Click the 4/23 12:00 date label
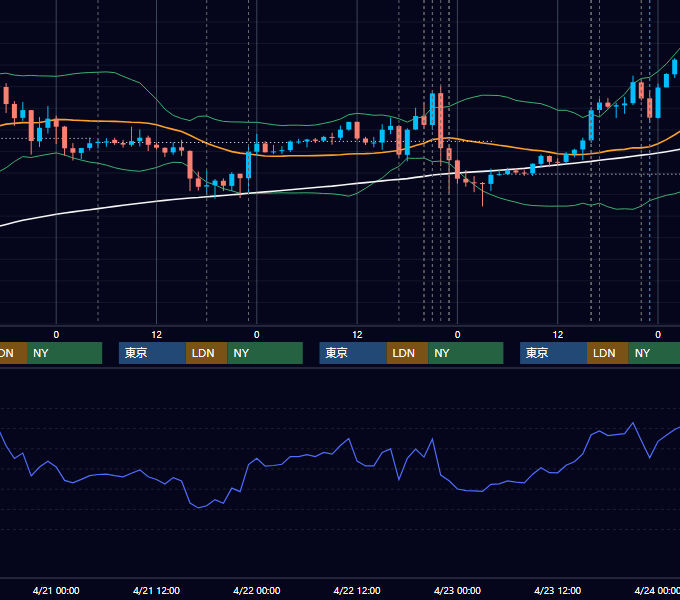The width and height of the screenshot is (680, 600). [557, 590]
